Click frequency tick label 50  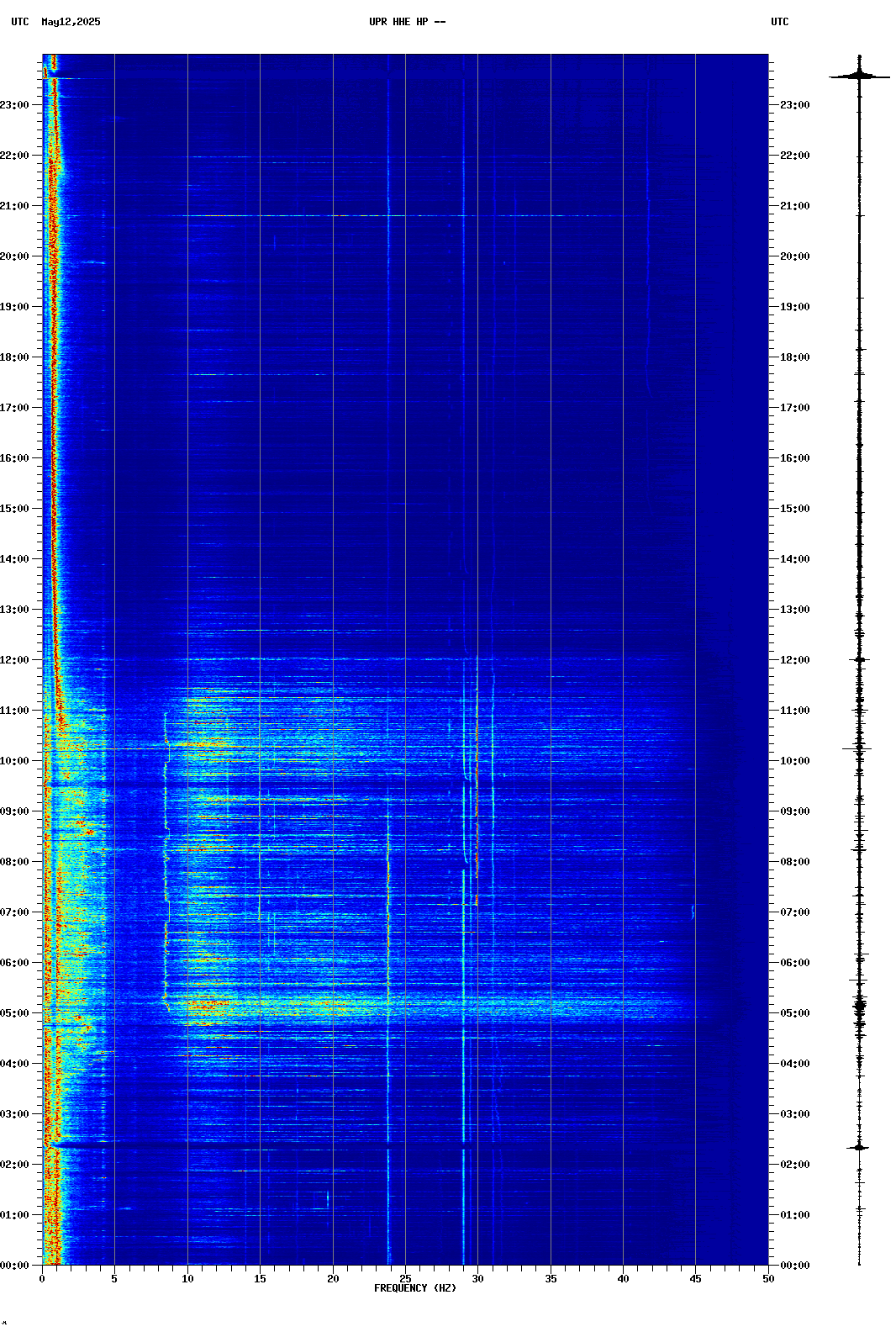[x=768, y=1279]
